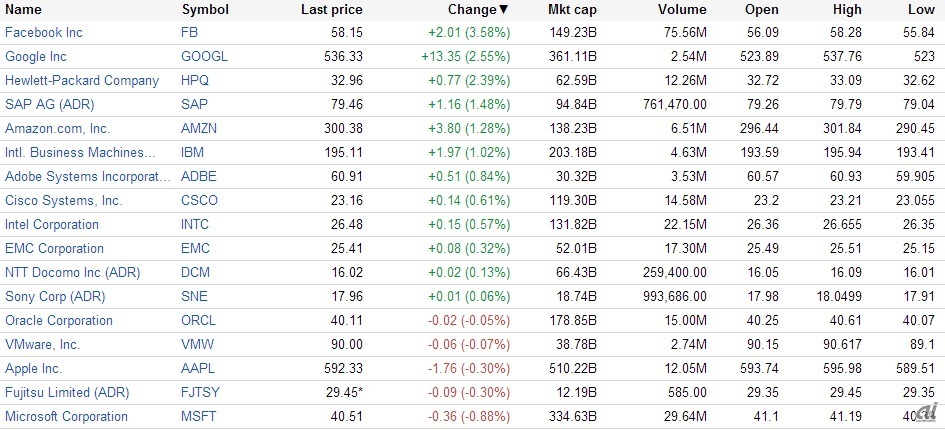Click the ADBE symbol link
This screenshot has height=430, width=945.
pos(199,177)
